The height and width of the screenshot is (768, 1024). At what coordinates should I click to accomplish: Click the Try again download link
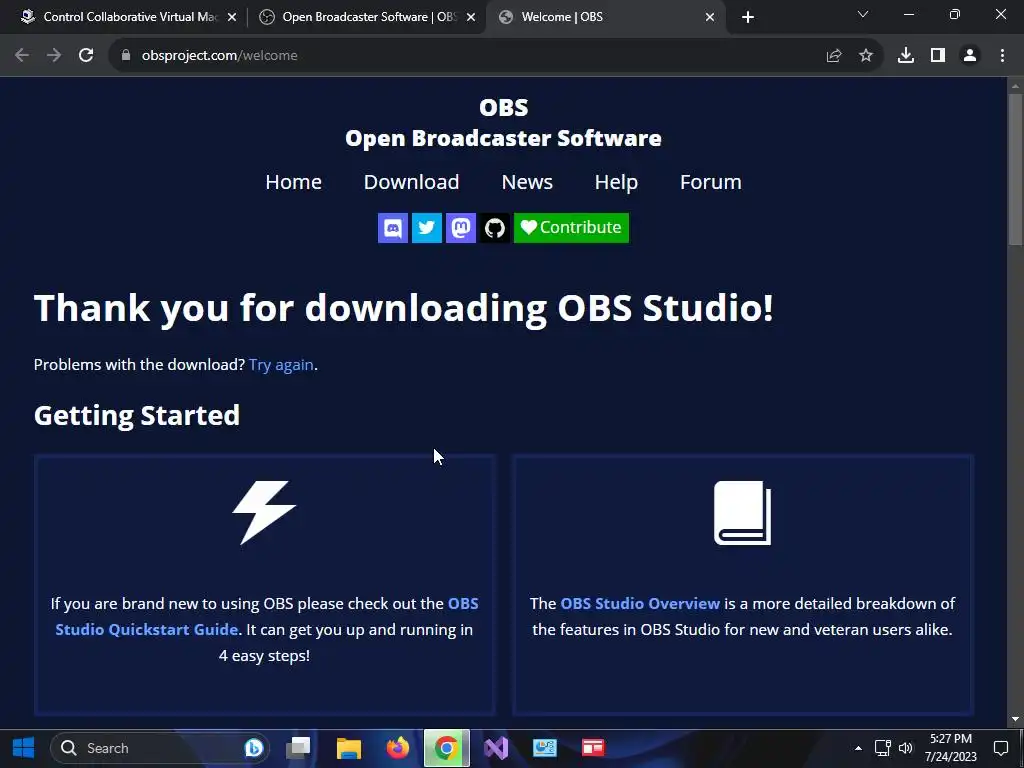(x=281, y=364)
